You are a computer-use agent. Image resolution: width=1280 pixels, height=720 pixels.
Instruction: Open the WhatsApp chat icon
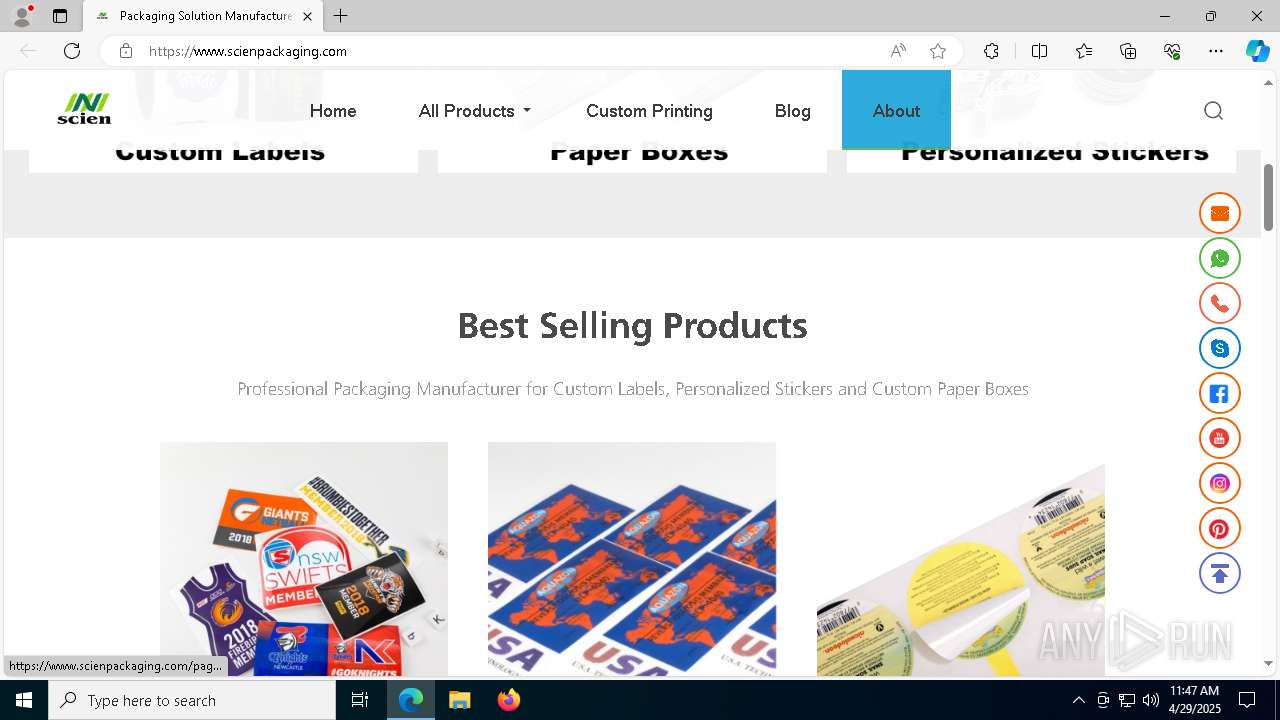(1220, 258)
